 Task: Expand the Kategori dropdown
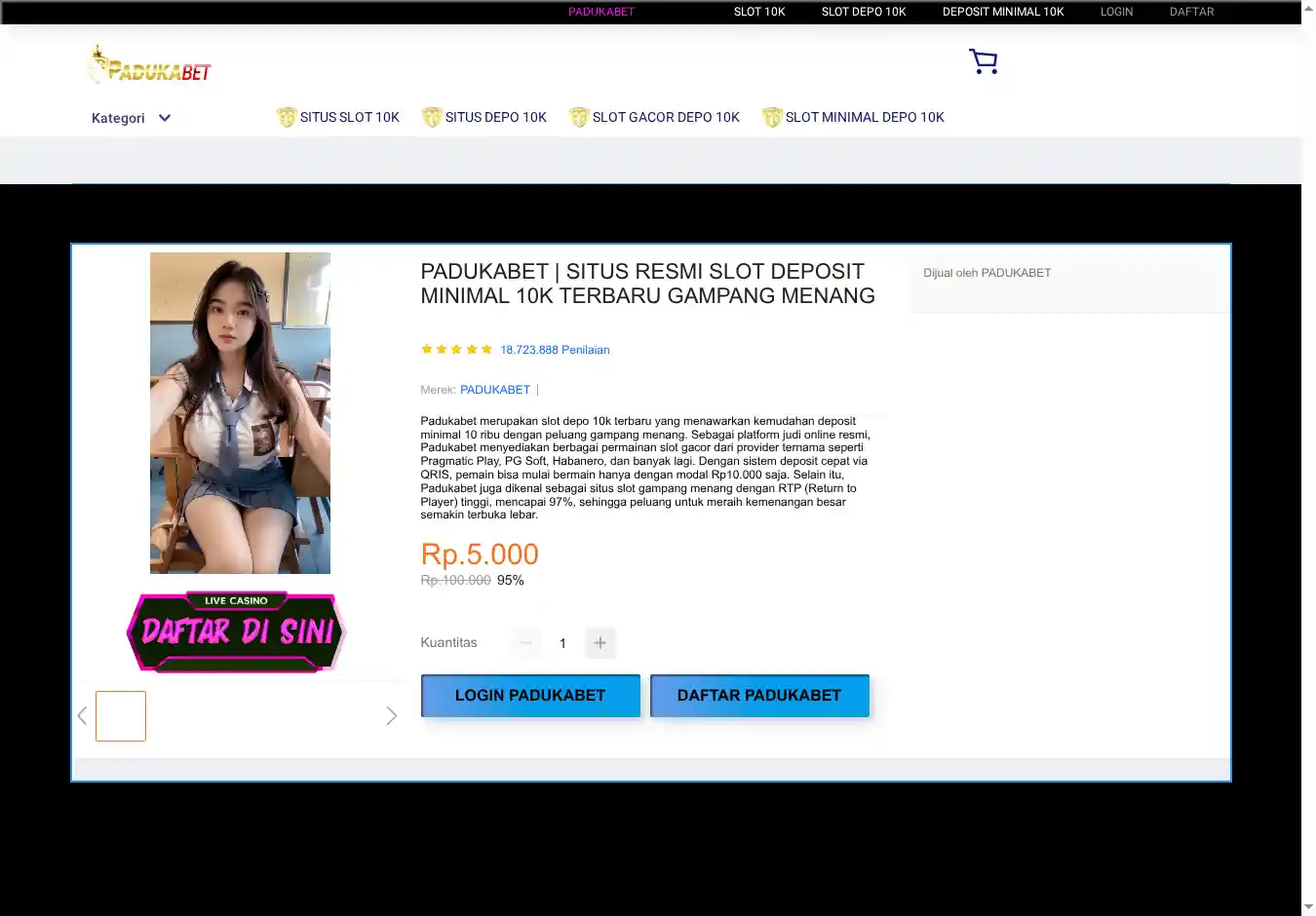pyautogui.click(x=132, y=118)
